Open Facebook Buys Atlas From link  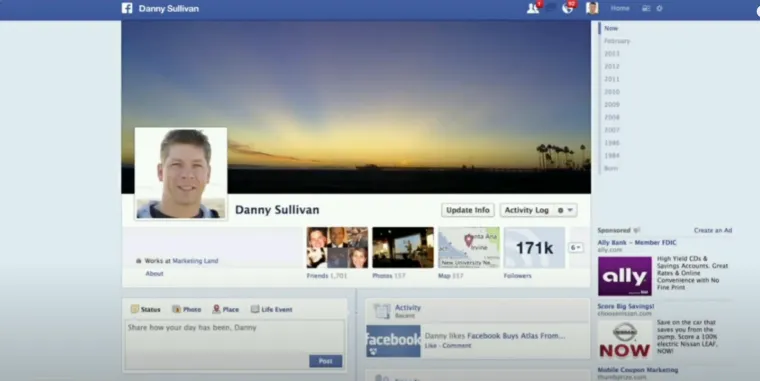[x=516, y=335]
